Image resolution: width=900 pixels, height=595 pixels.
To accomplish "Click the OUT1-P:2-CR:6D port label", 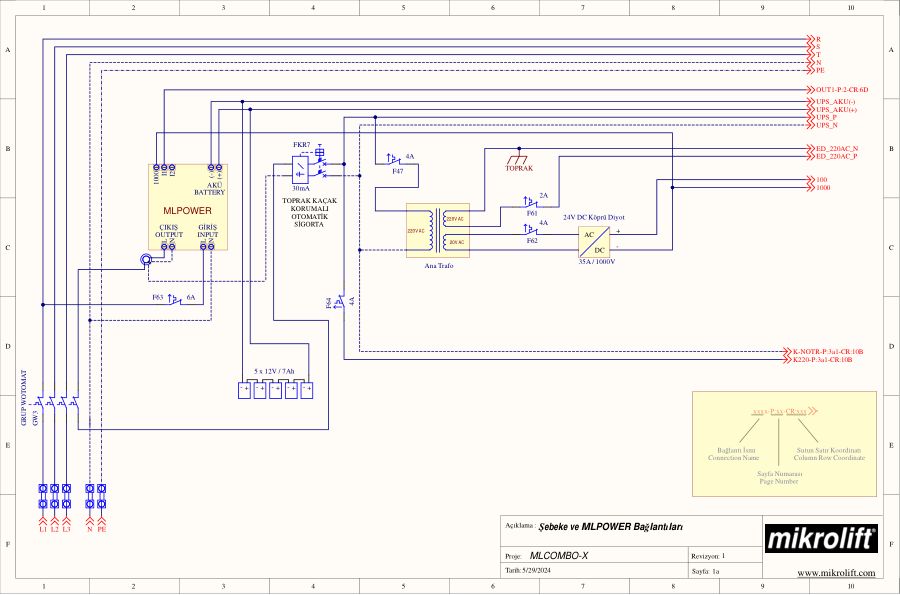I will point(842,90).
